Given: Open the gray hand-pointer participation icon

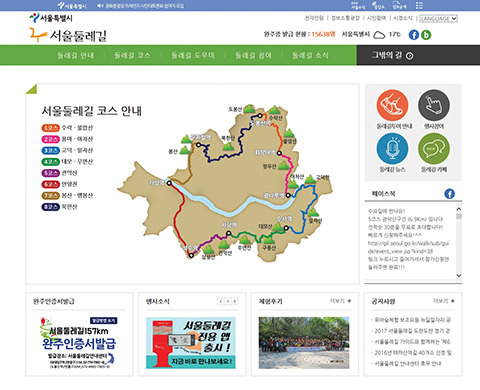Looking at the screenshot, I should coord(434,105).
